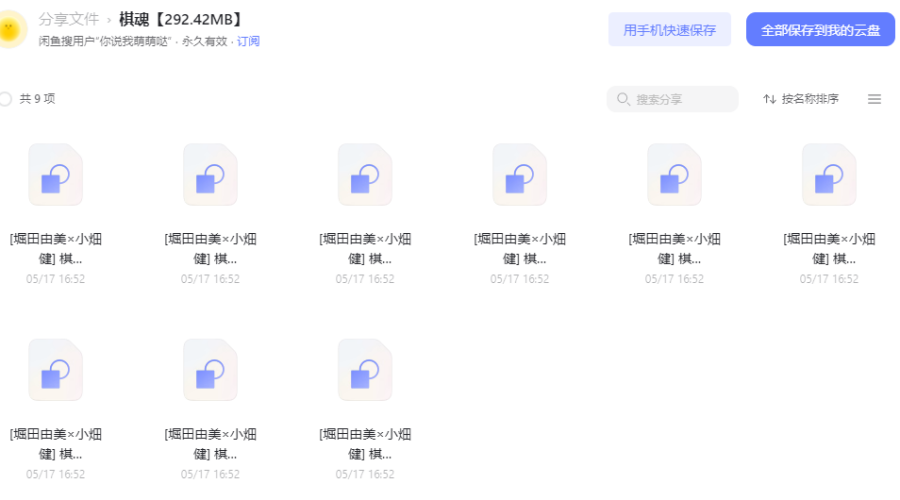Open the fifth file icon in top row
The height and width of the screenshot is (500, 900).
tap(674, 175)
